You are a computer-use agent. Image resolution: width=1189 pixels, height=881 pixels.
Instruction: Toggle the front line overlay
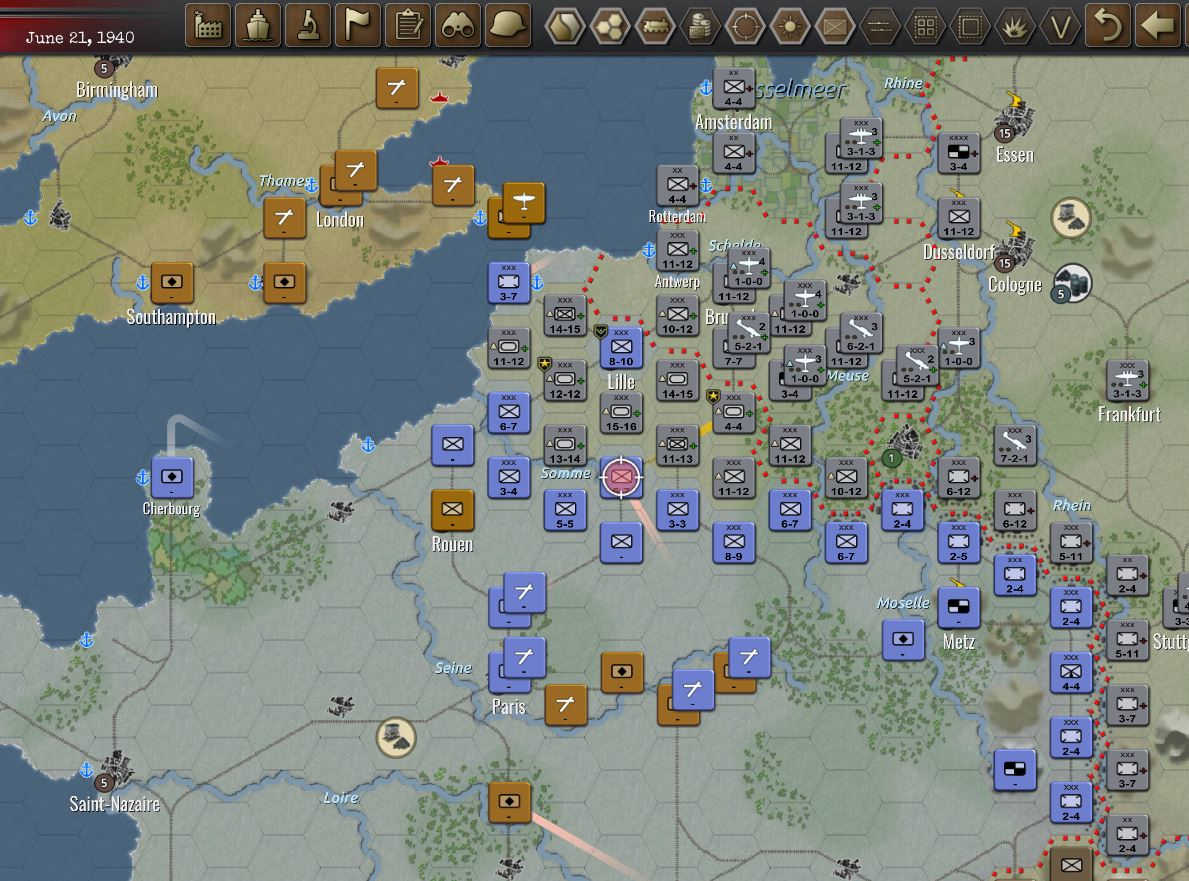[880, 27]
